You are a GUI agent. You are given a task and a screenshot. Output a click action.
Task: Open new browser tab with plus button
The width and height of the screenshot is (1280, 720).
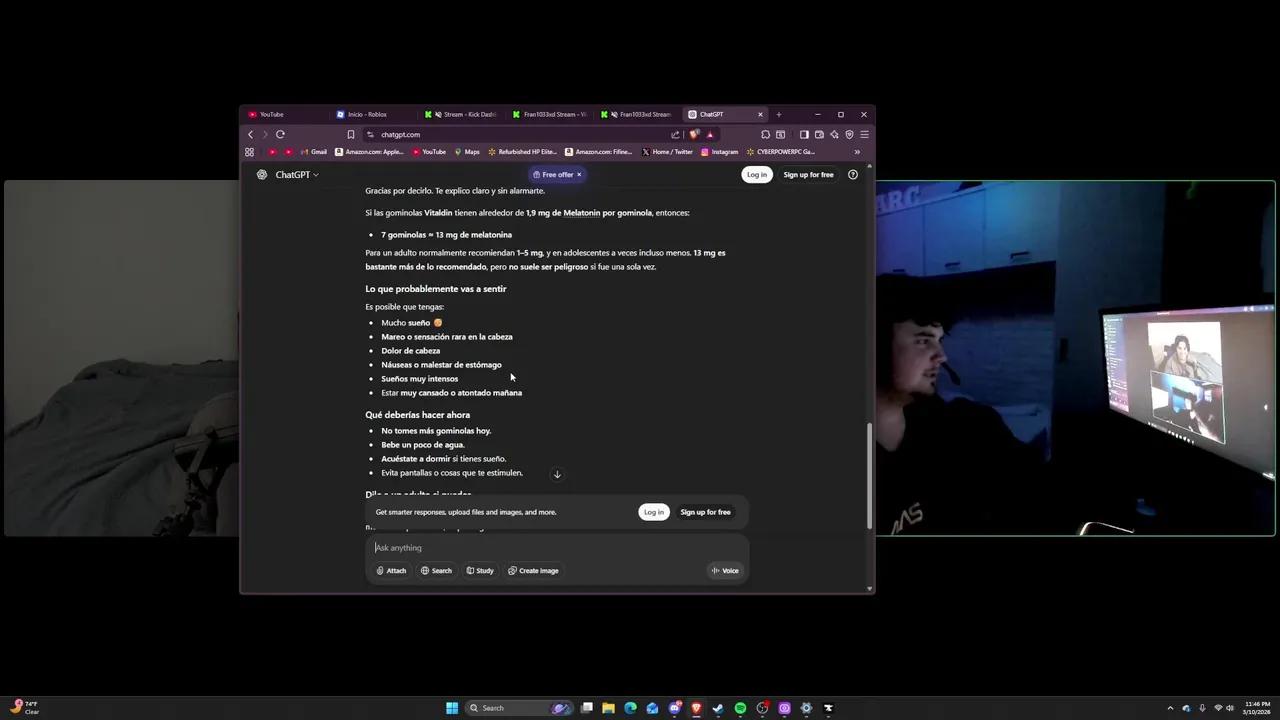[778, 114]
